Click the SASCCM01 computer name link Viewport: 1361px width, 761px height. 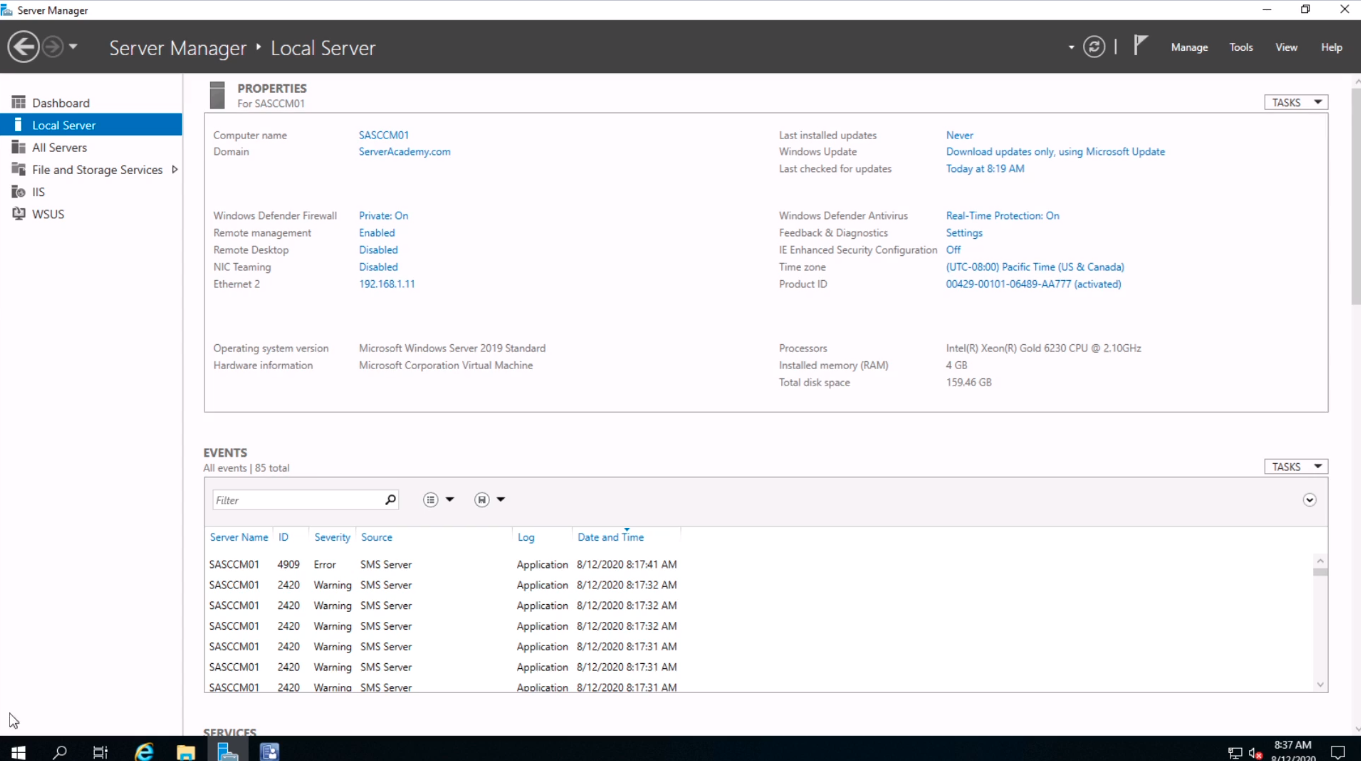384,135
